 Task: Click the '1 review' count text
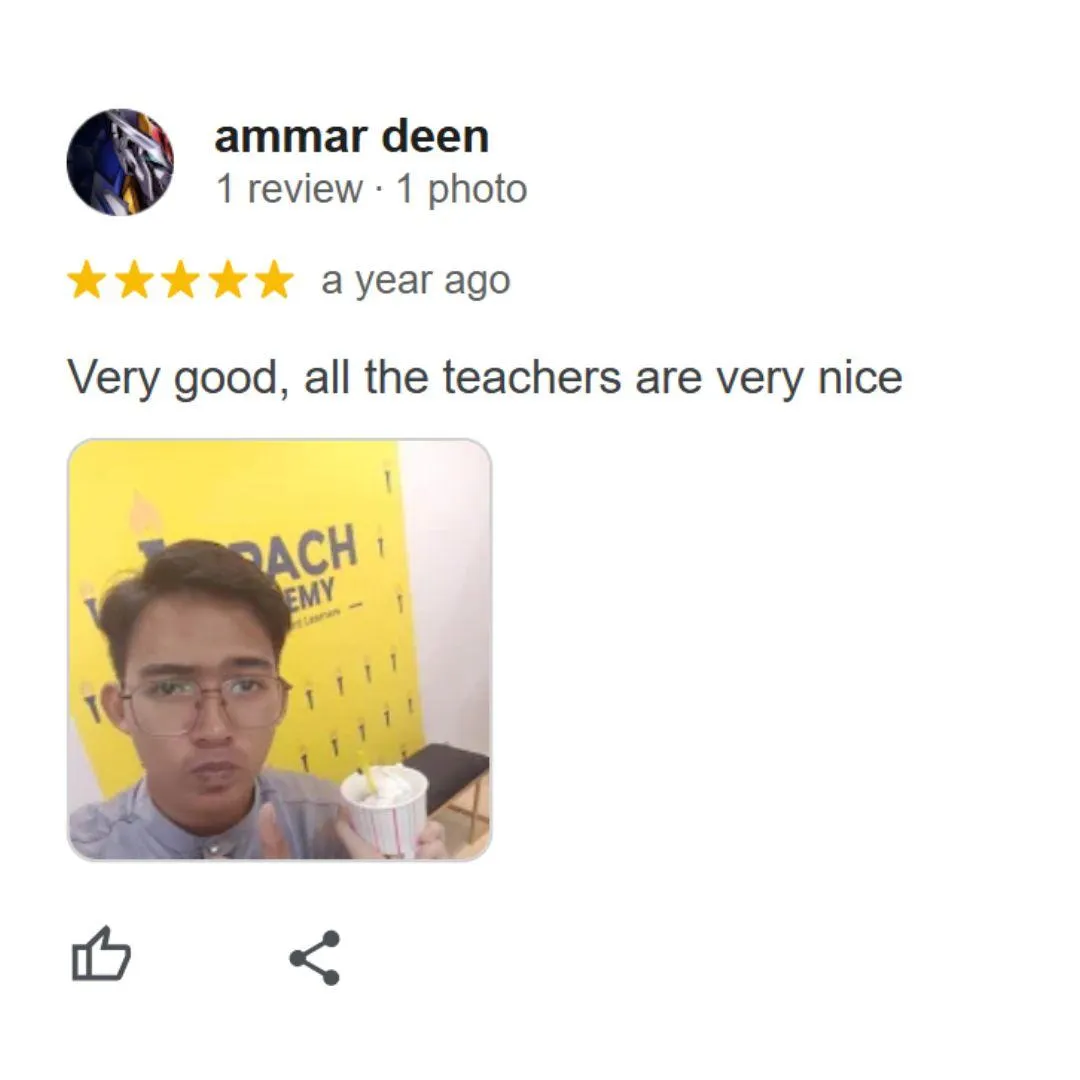pyautogui.click(x=289, y=189)
